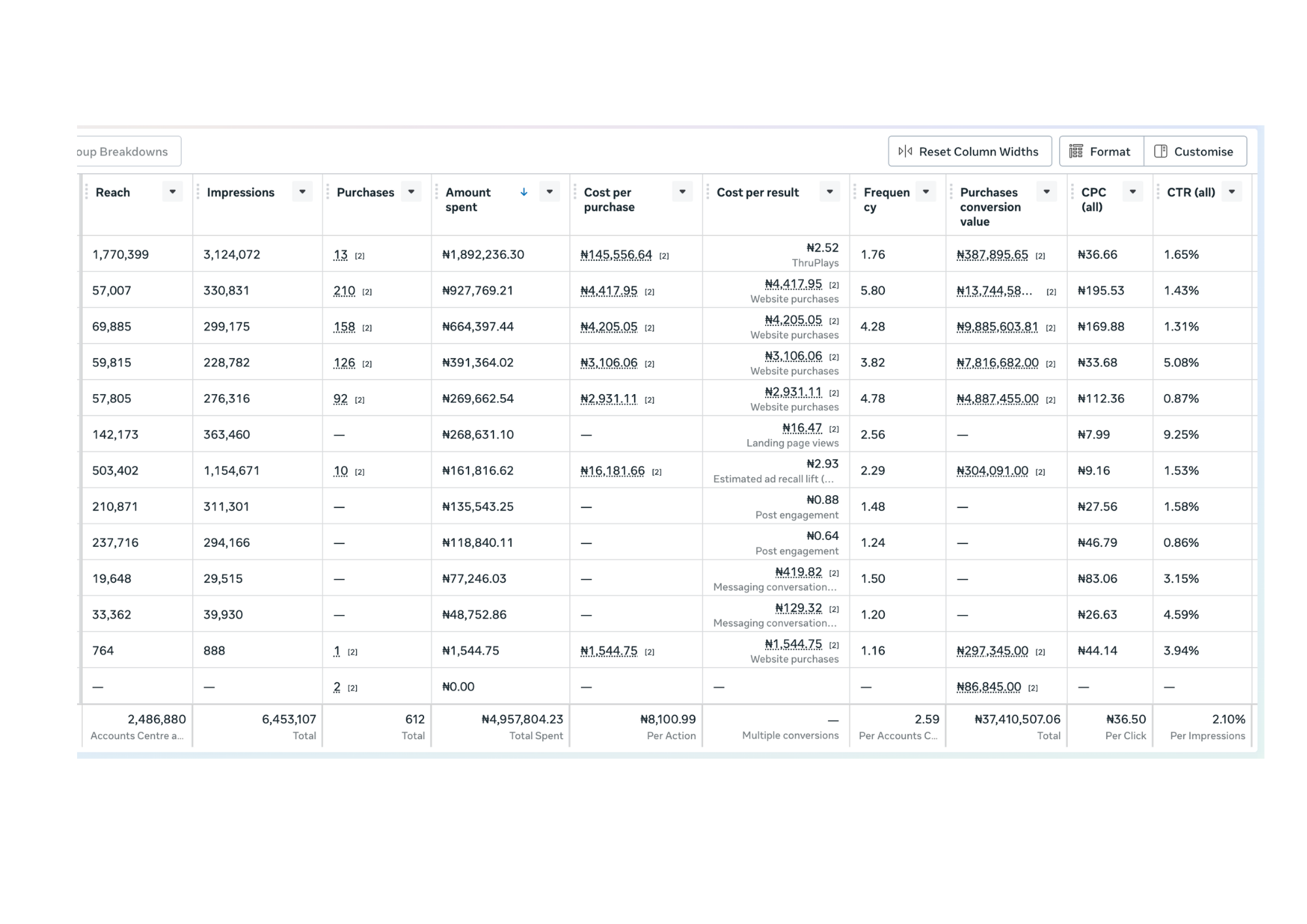Click the Reach column header label

tap(112, 192)
